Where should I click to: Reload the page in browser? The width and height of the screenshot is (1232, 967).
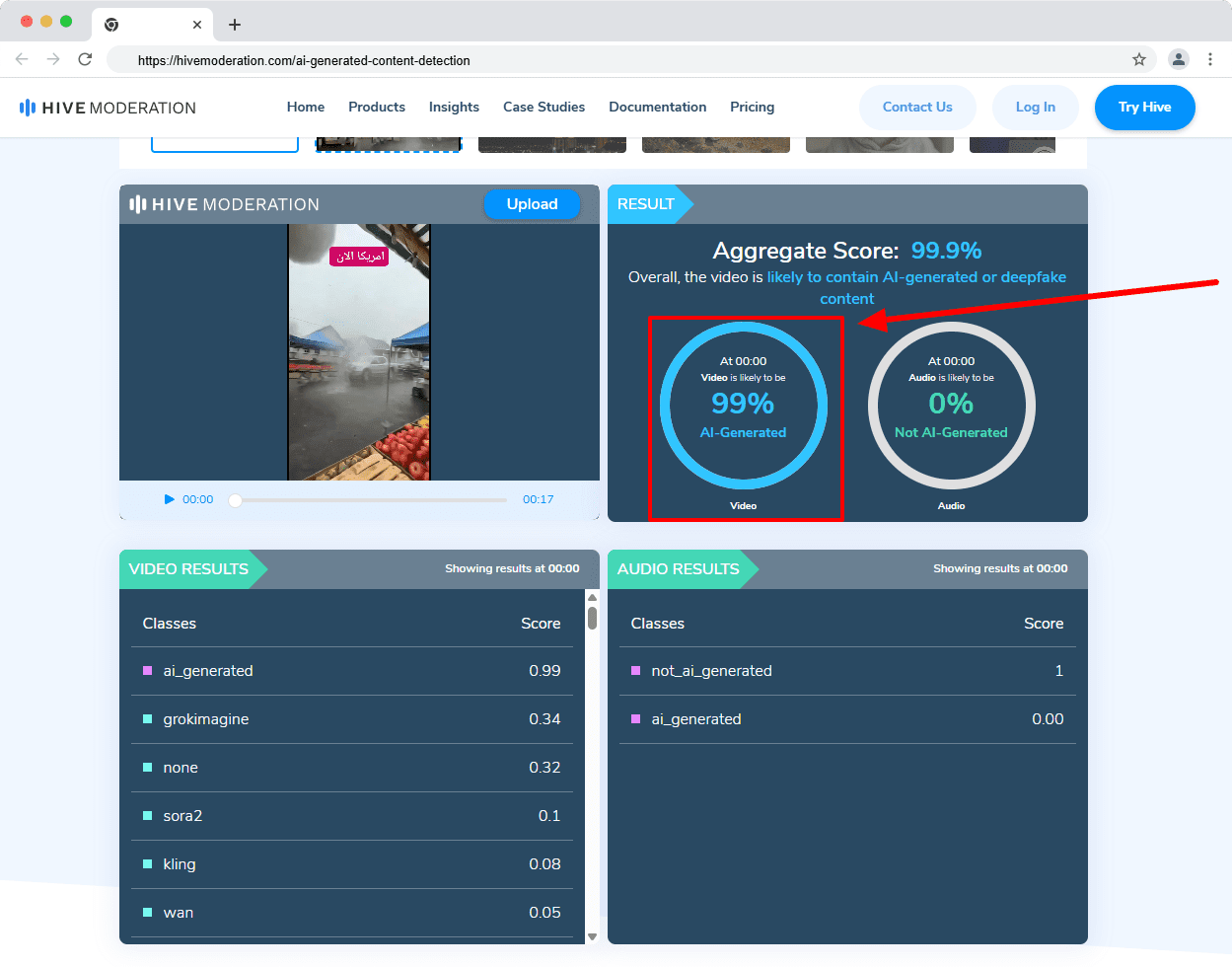[85, 59]
